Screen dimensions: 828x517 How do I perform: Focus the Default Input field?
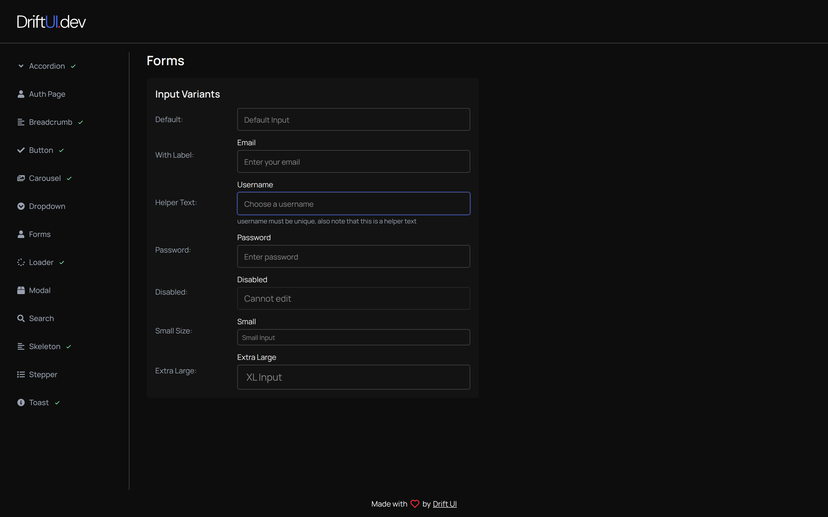[x=353, y=119]
